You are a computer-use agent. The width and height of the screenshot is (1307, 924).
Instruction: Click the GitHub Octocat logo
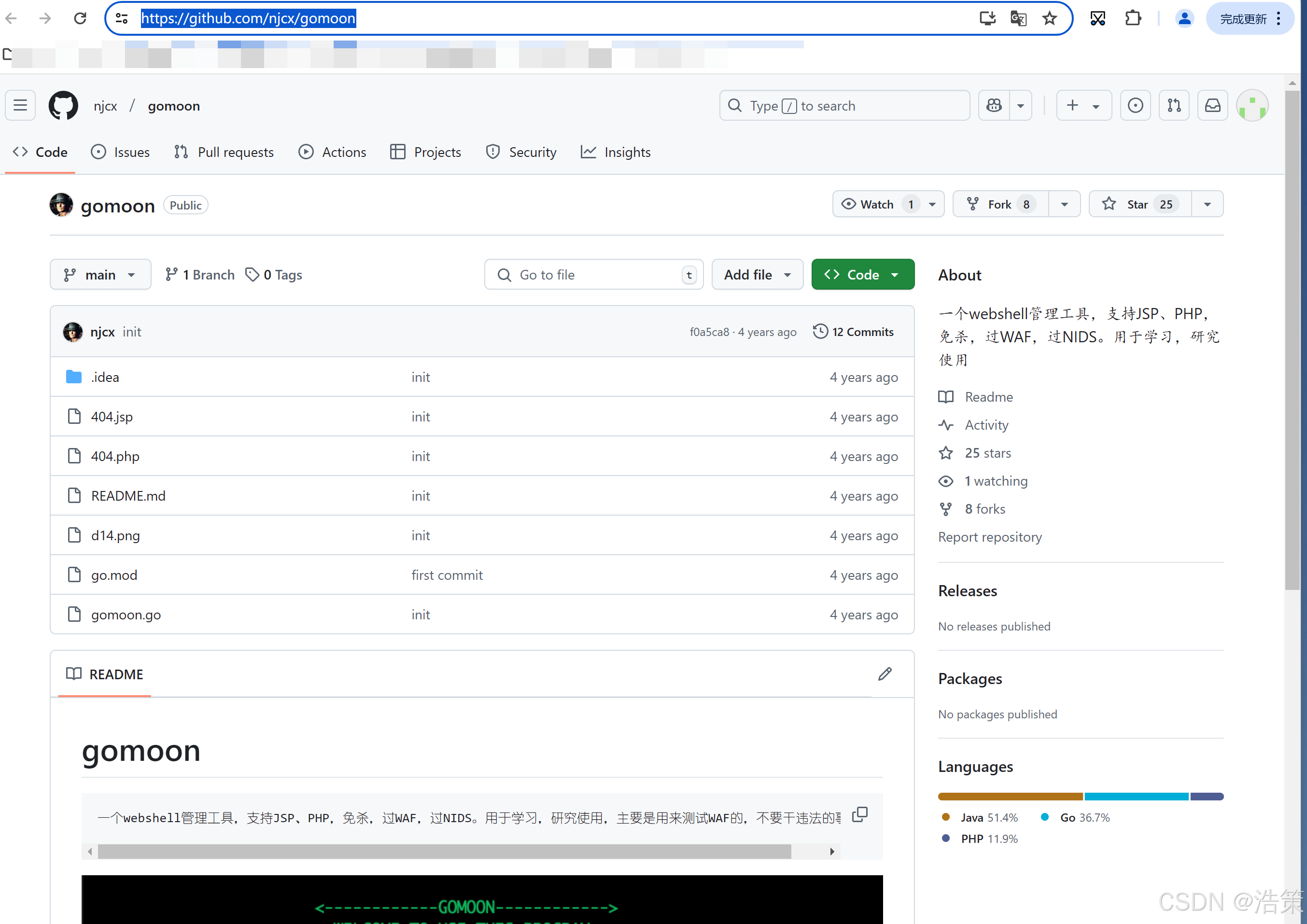point(63,105)
